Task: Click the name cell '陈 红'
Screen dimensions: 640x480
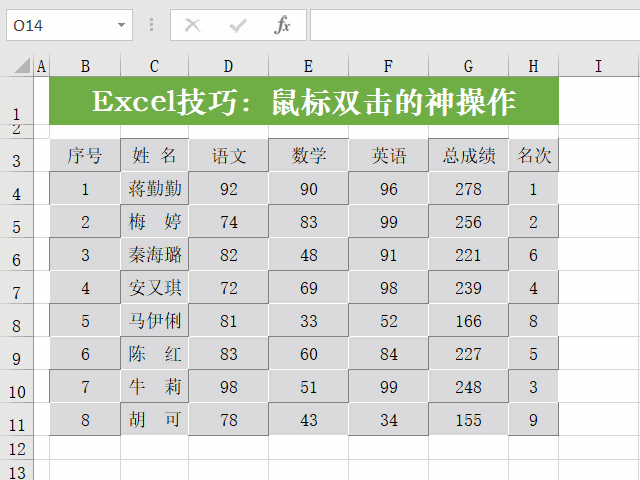Action: click(154, 353)
